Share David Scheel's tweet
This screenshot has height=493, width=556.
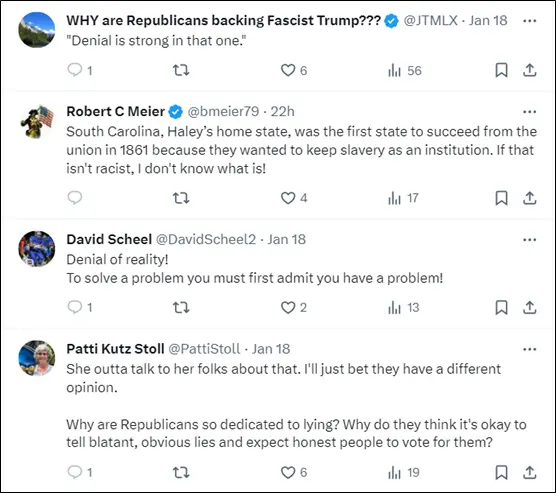point(529,307)
